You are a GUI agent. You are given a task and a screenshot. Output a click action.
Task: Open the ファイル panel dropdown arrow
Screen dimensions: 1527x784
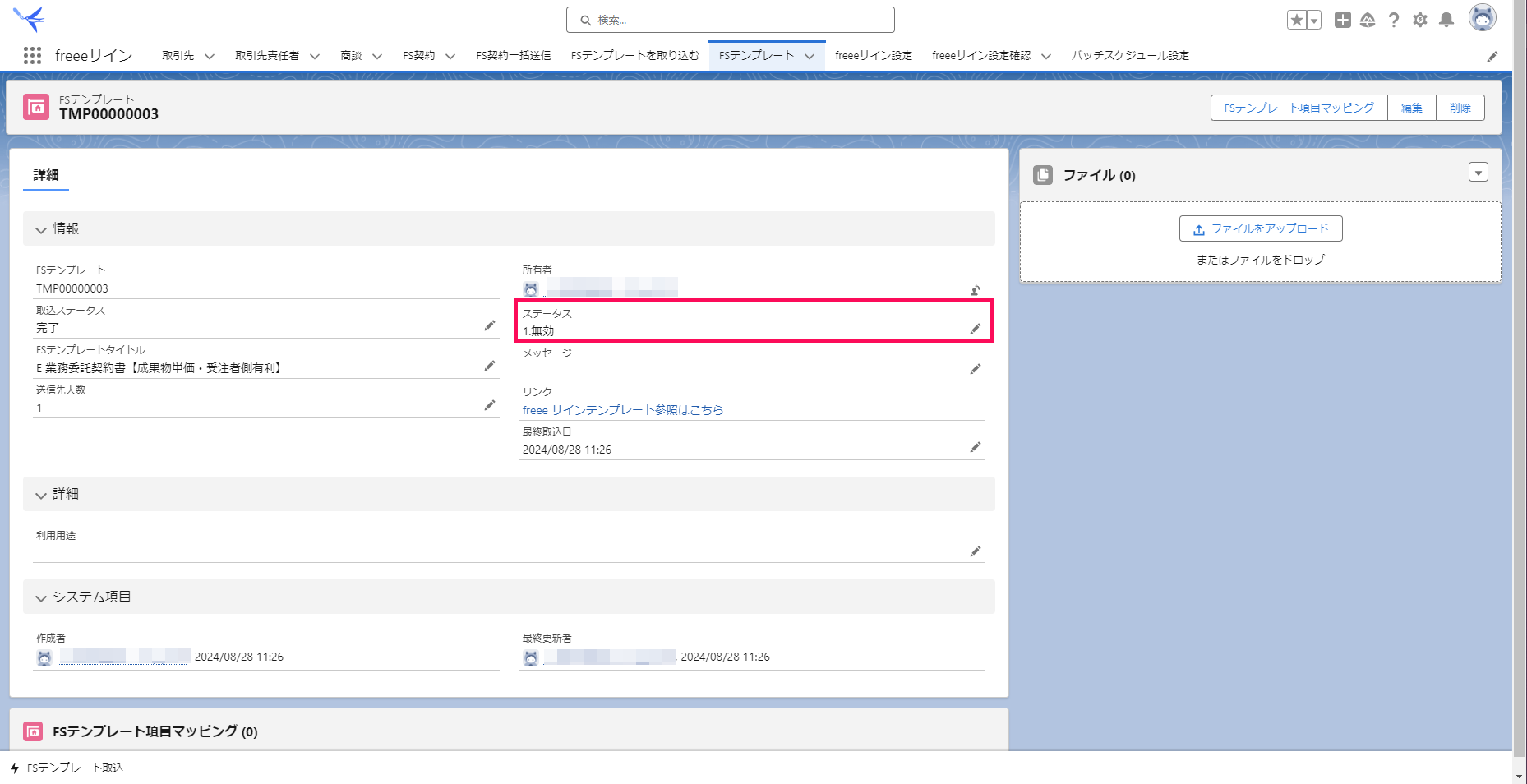pyautogui.click(x=1479, y=173)
